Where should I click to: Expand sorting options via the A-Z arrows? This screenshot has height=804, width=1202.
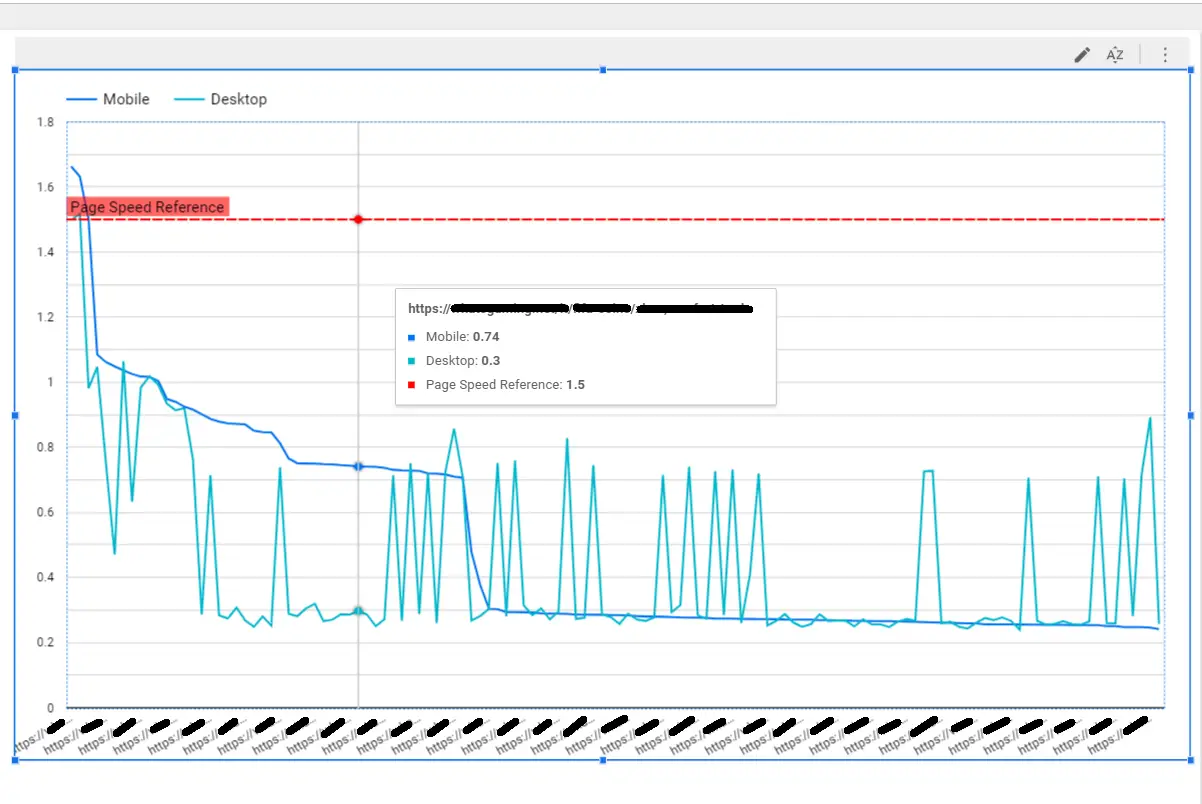pyautogui.click(x=1115, y=55)
